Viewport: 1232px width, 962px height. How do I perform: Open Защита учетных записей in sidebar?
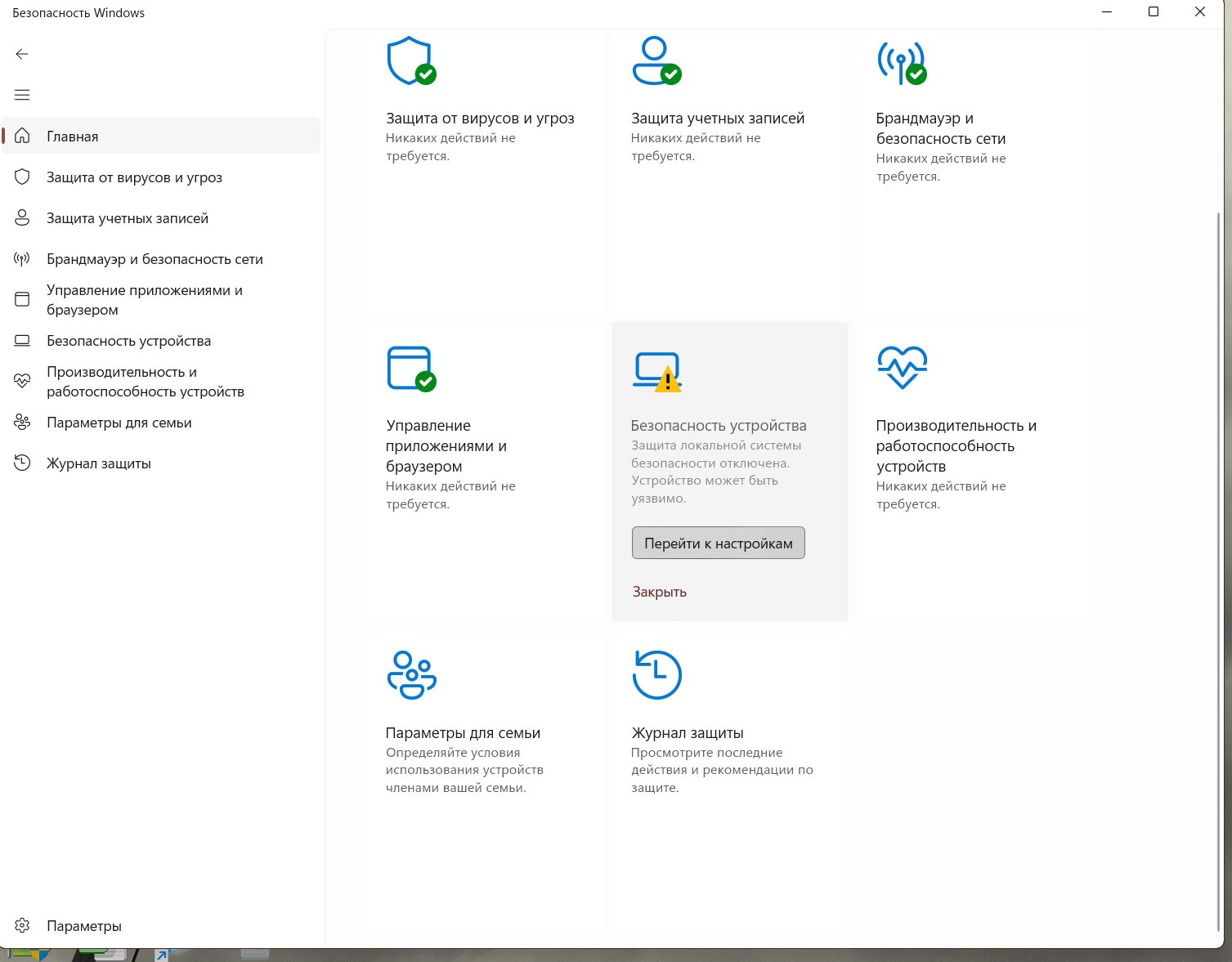161,217
